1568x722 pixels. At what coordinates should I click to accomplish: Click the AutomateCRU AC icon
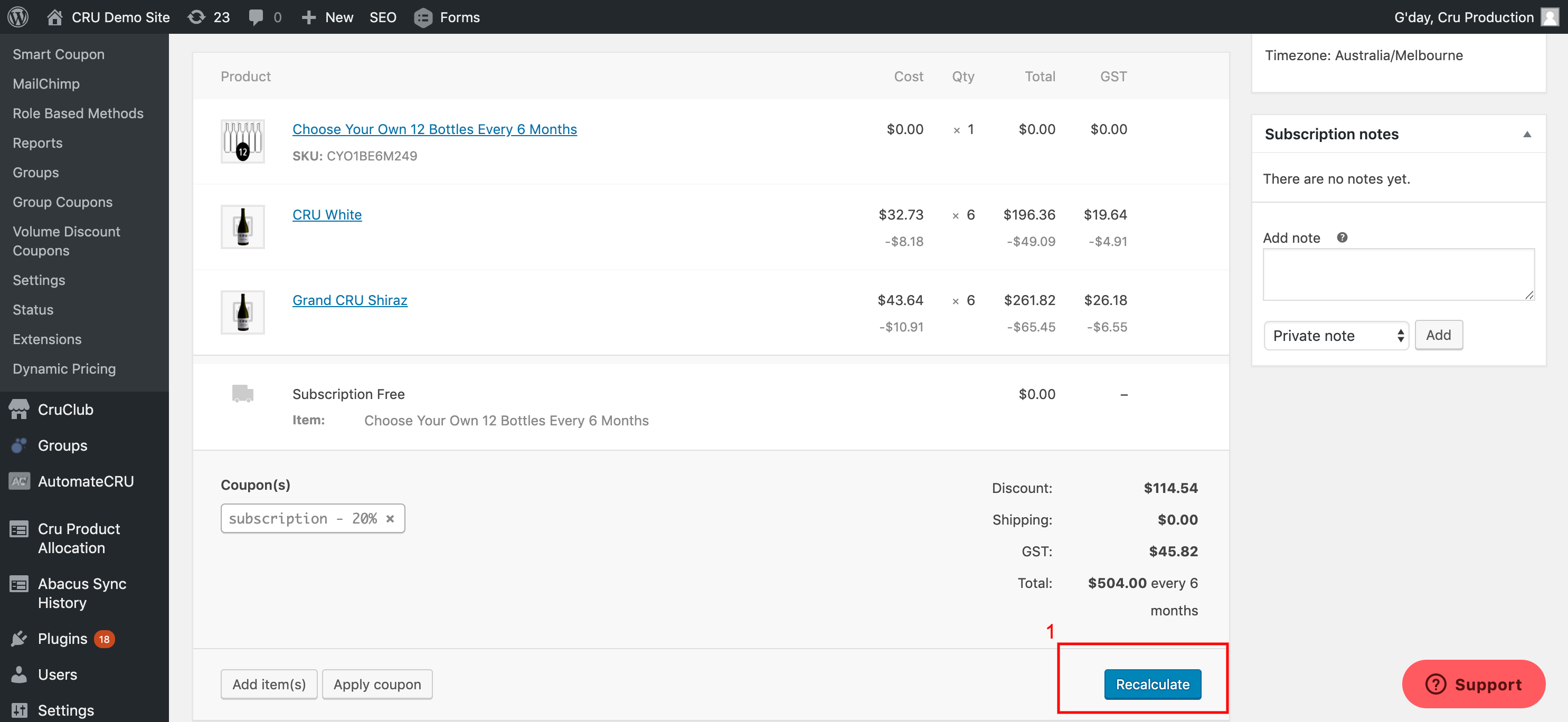[19, 481]
